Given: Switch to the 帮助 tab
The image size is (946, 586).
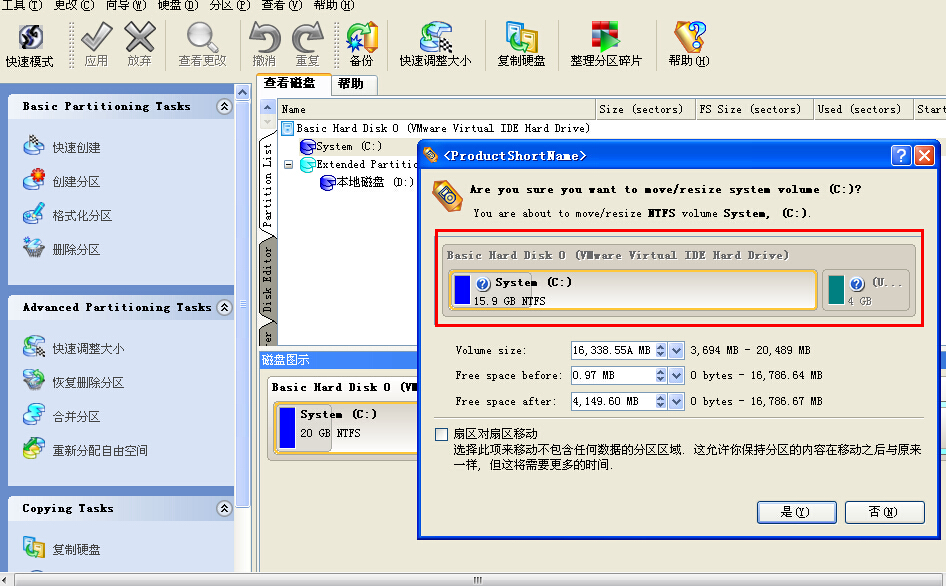Looking at the screenshot, I should coord(351,84).
